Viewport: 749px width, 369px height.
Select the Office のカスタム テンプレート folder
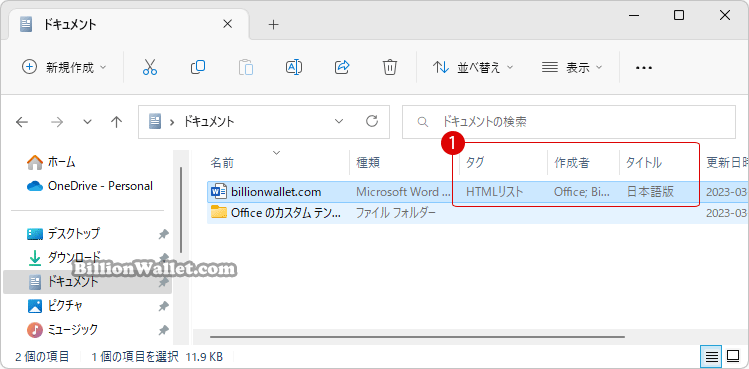tap(286, 212)
